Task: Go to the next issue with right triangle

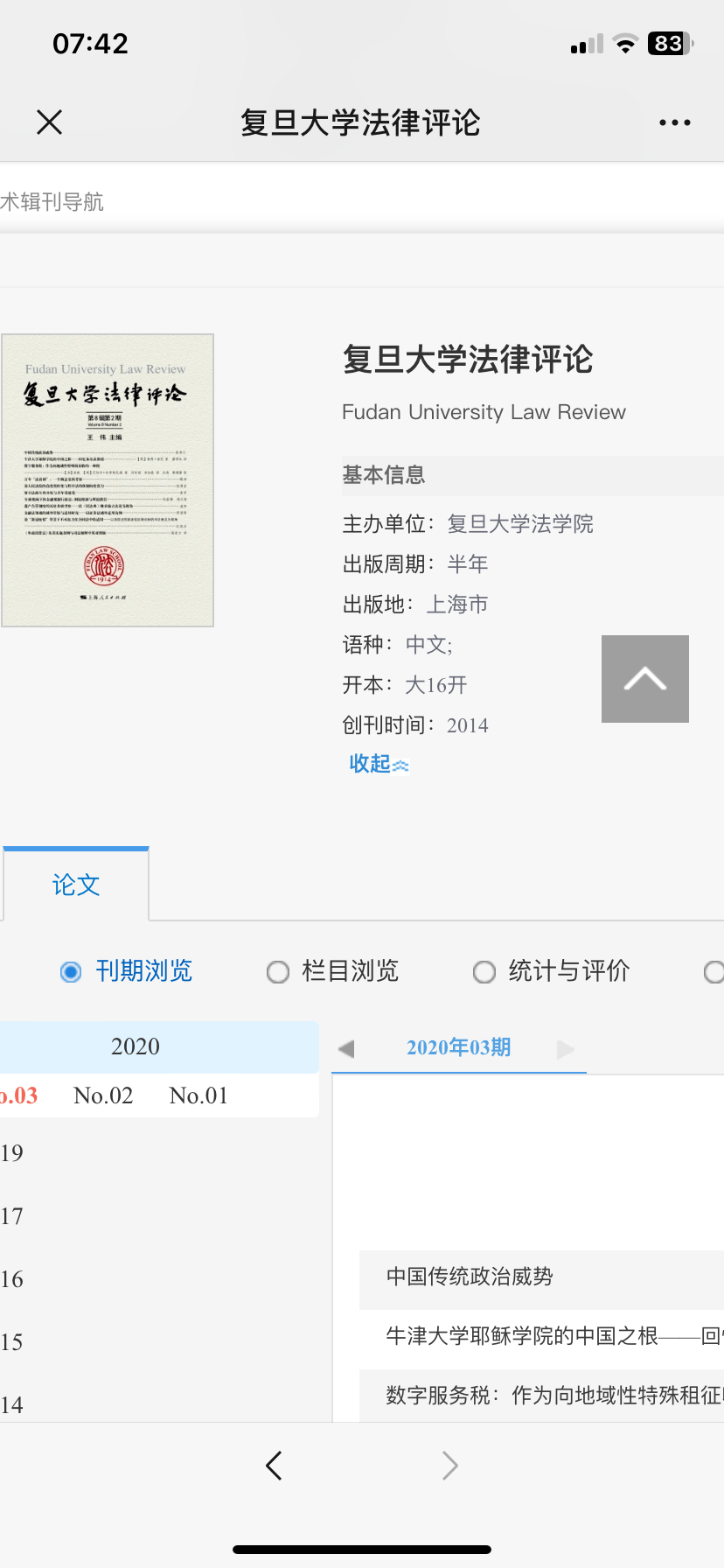Action: coord(566,1048)
